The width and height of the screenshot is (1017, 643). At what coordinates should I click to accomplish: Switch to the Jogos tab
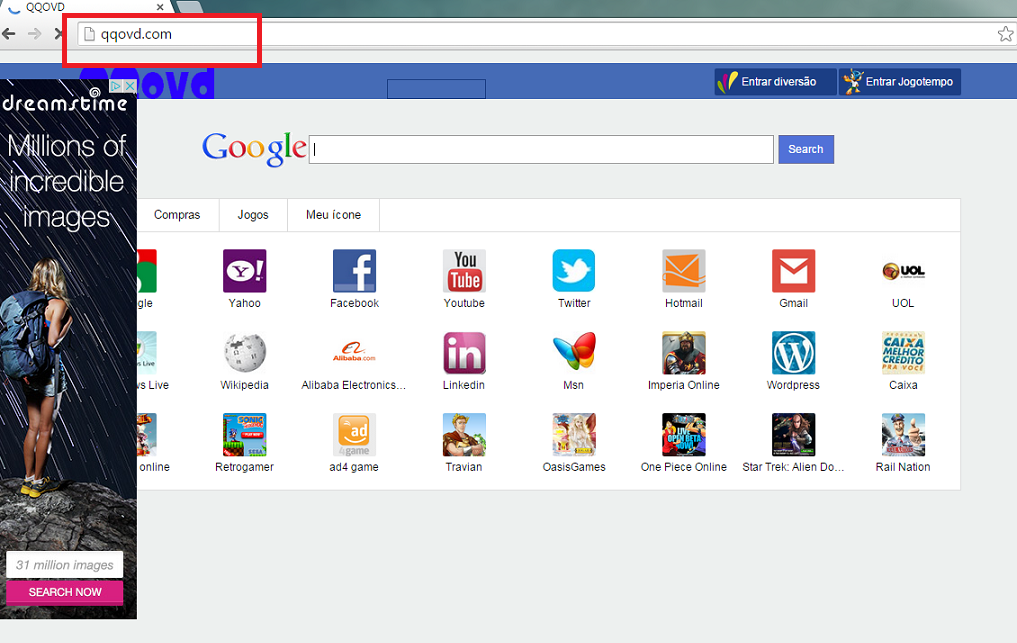[253, 215]
